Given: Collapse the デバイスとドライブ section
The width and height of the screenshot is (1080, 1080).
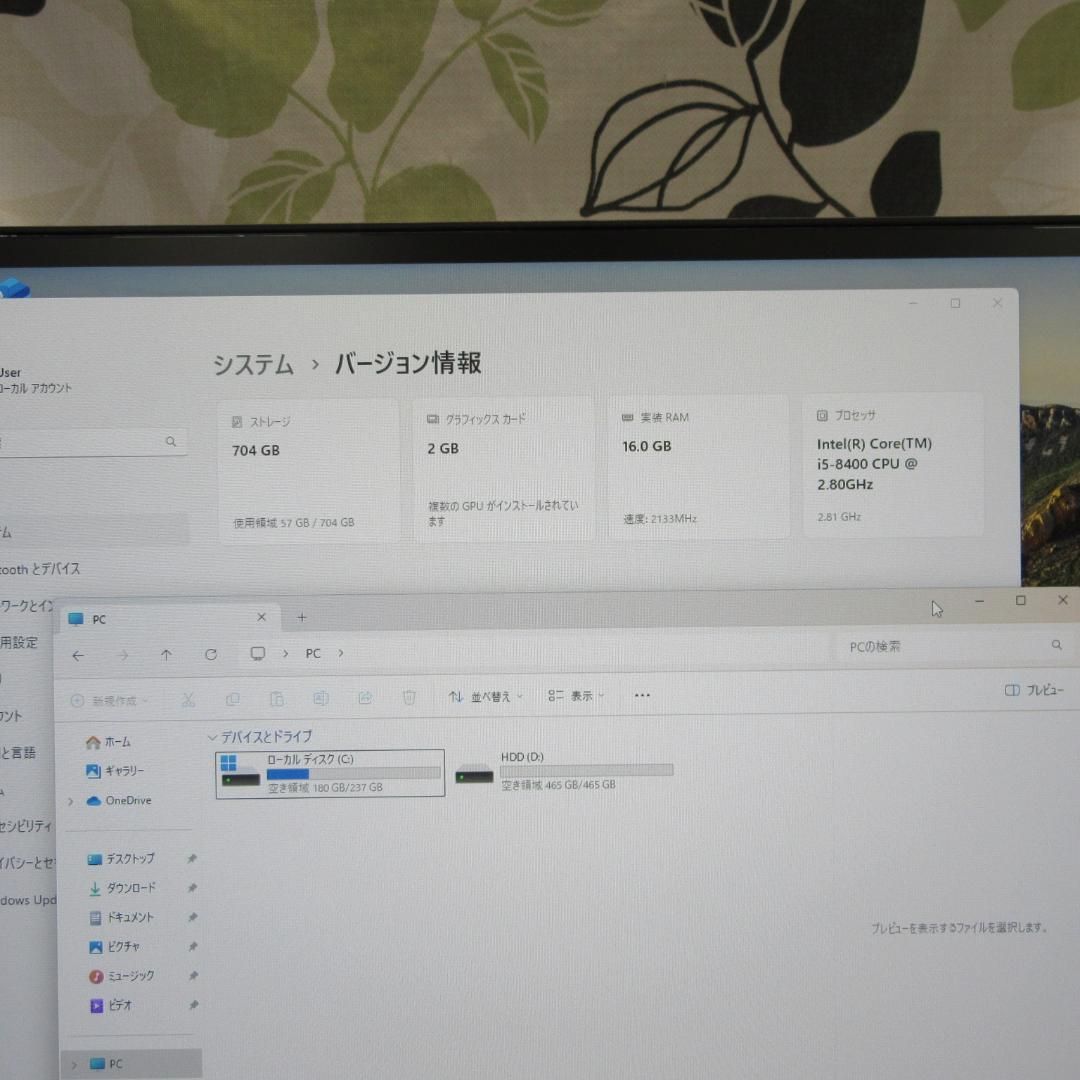Looking at the screenshot, I should coord(214,736).
